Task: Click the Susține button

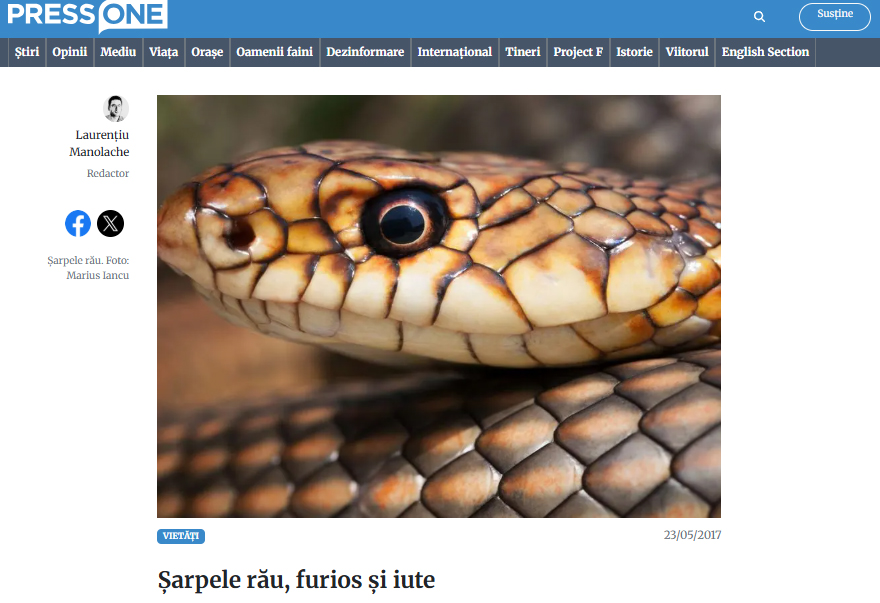Action: (835, 16)
